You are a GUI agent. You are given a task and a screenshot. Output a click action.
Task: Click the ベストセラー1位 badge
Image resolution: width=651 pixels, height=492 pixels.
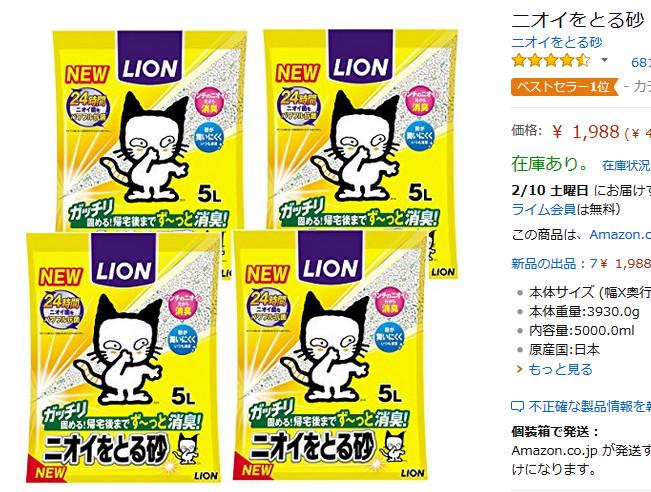[x=565, y=87]
